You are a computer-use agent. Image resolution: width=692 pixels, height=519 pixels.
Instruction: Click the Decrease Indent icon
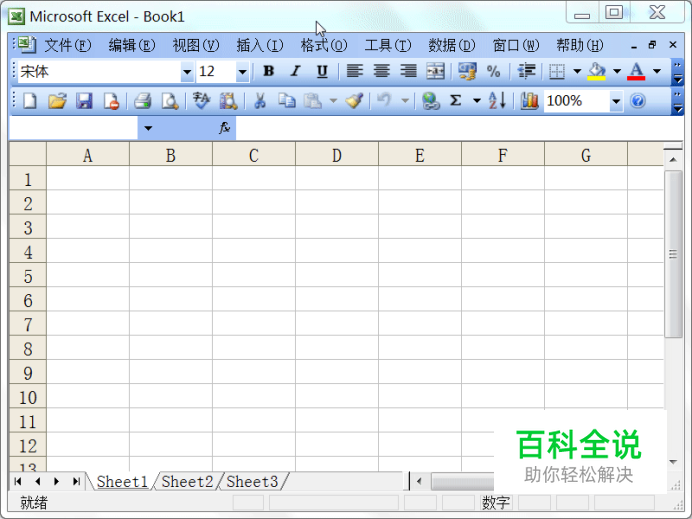click(526, 71)
